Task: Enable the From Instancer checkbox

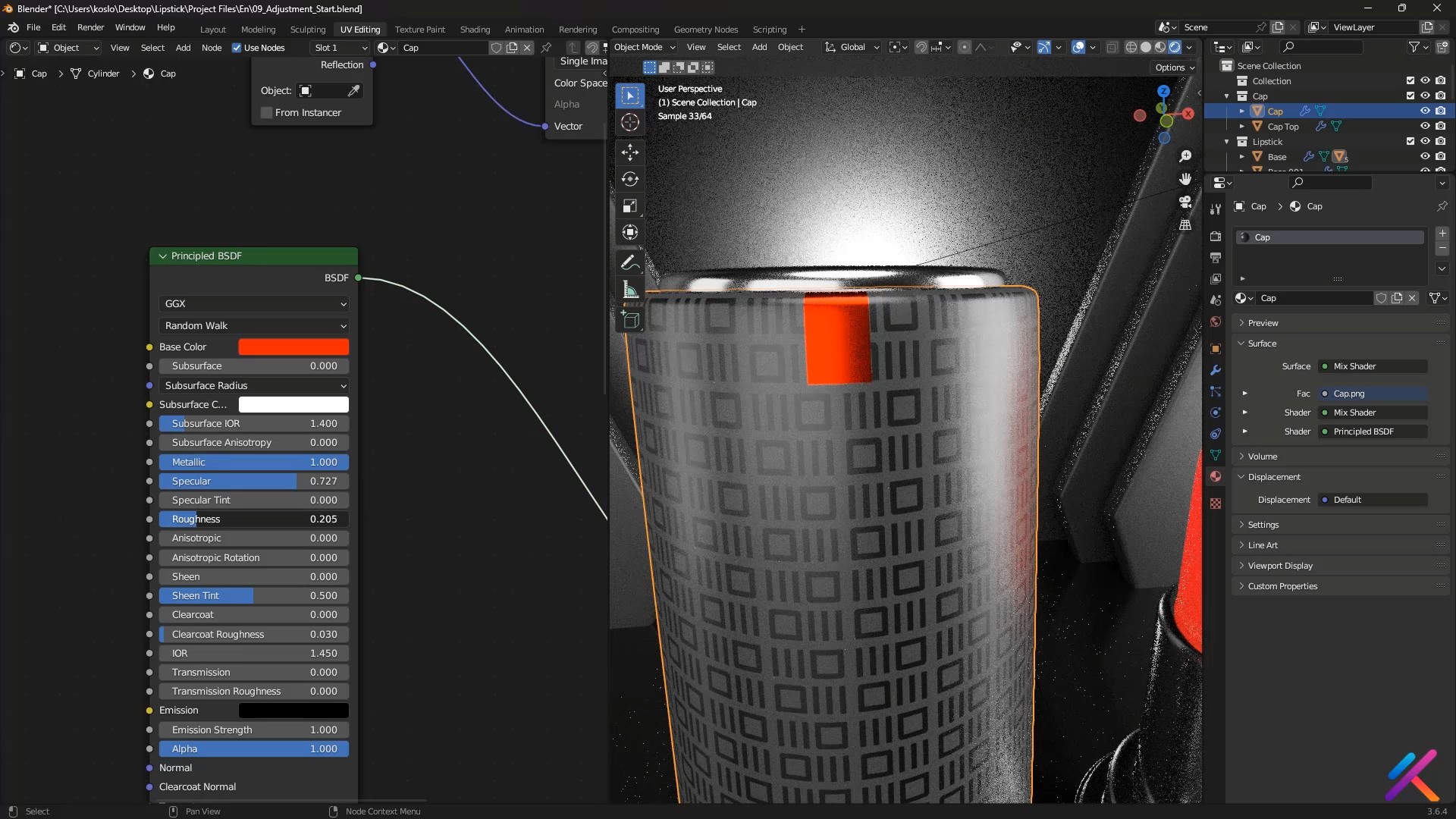Action: pyautogui.click(x=267, y=113)
